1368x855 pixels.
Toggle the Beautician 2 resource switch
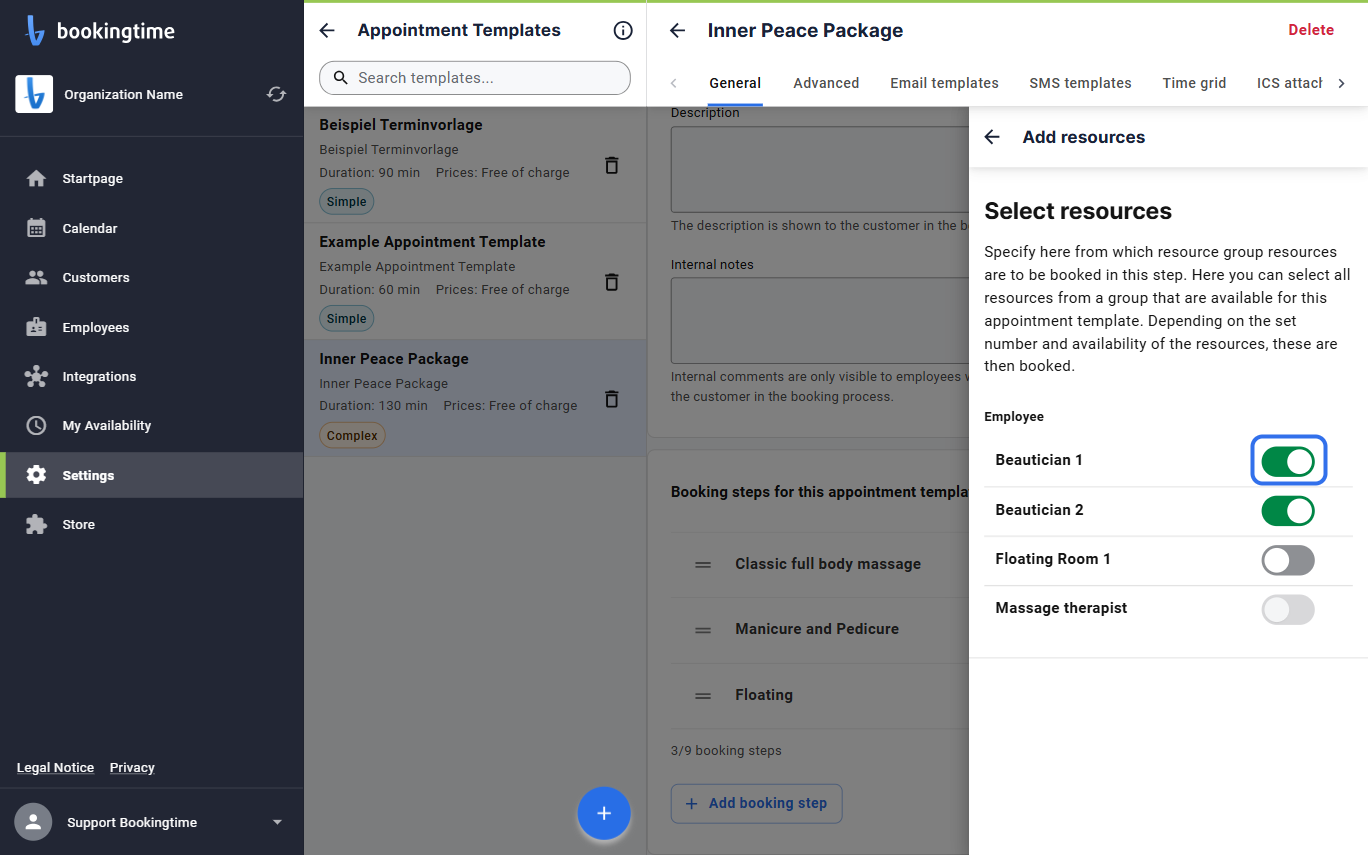pyautogui.click(x=1288, y=510)
